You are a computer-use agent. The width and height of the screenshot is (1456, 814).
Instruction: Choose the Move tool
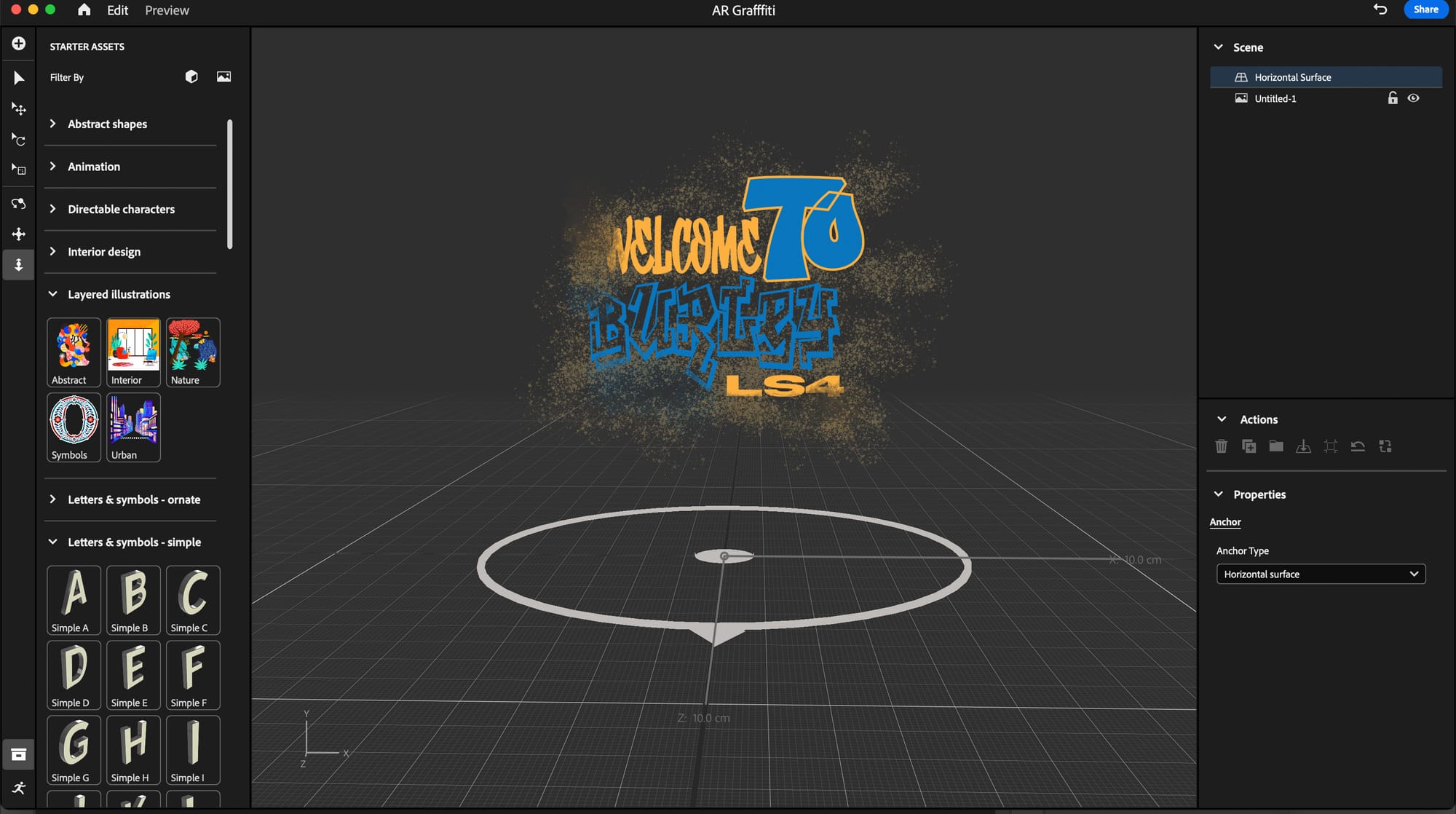(19, 108)
